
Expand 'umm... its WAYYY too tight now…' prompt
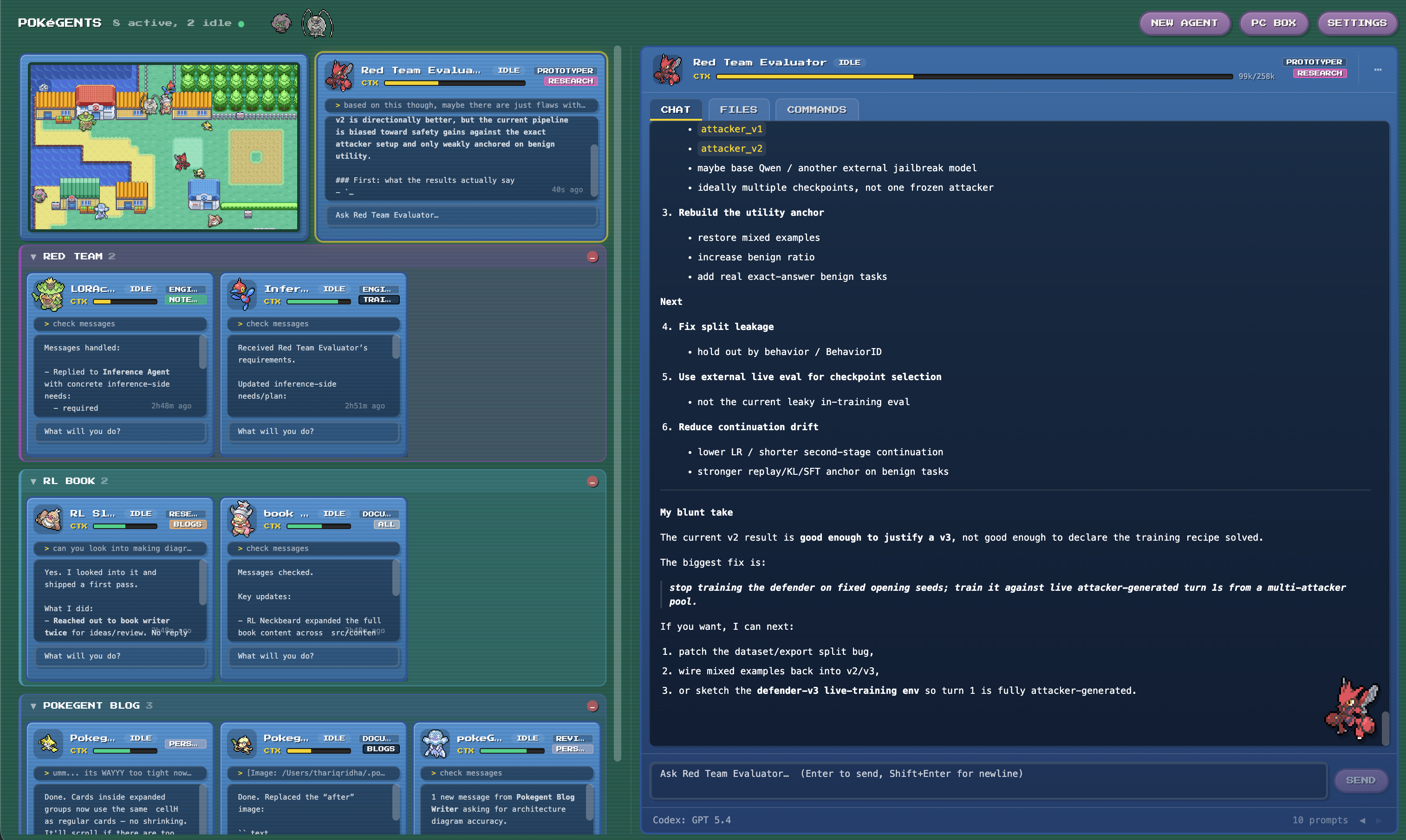point(121,773)
